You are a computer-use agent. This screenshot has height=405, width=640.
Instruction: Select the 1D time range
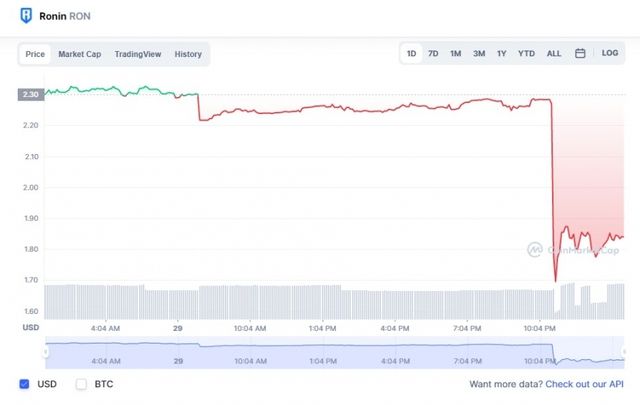(411, 53)
